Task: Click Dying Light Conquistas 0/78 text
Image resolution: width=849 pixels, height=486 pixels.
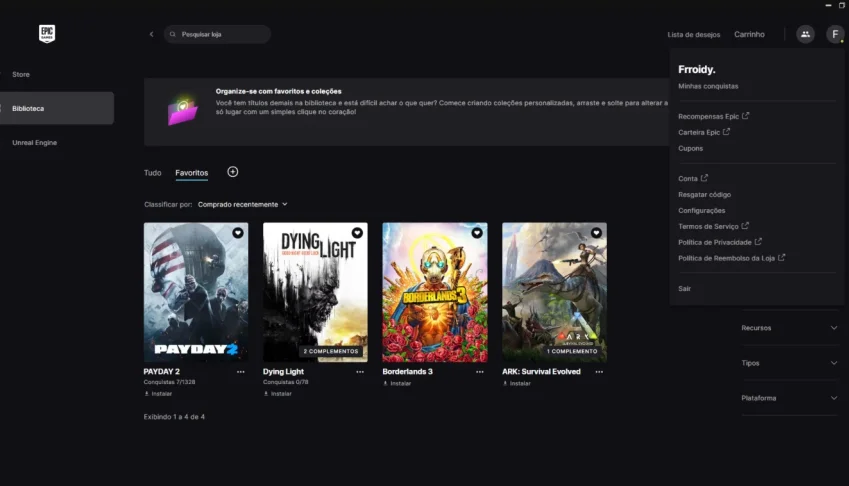Action: 285,382
